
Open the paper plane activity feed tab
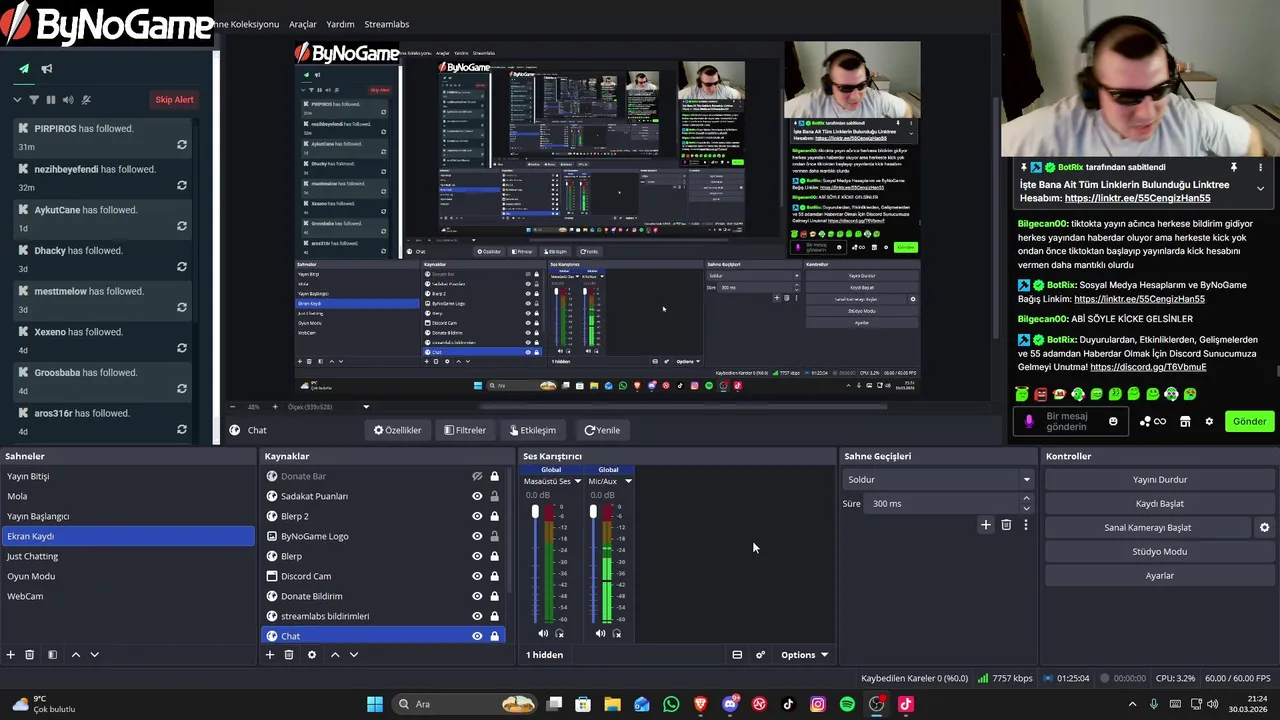[24, 69]
